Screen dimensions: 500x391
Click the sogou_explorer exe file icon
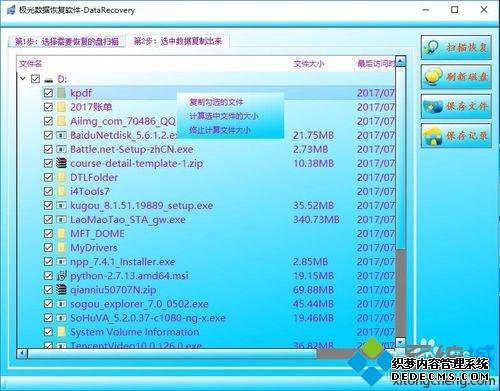[x=61, y=304]
